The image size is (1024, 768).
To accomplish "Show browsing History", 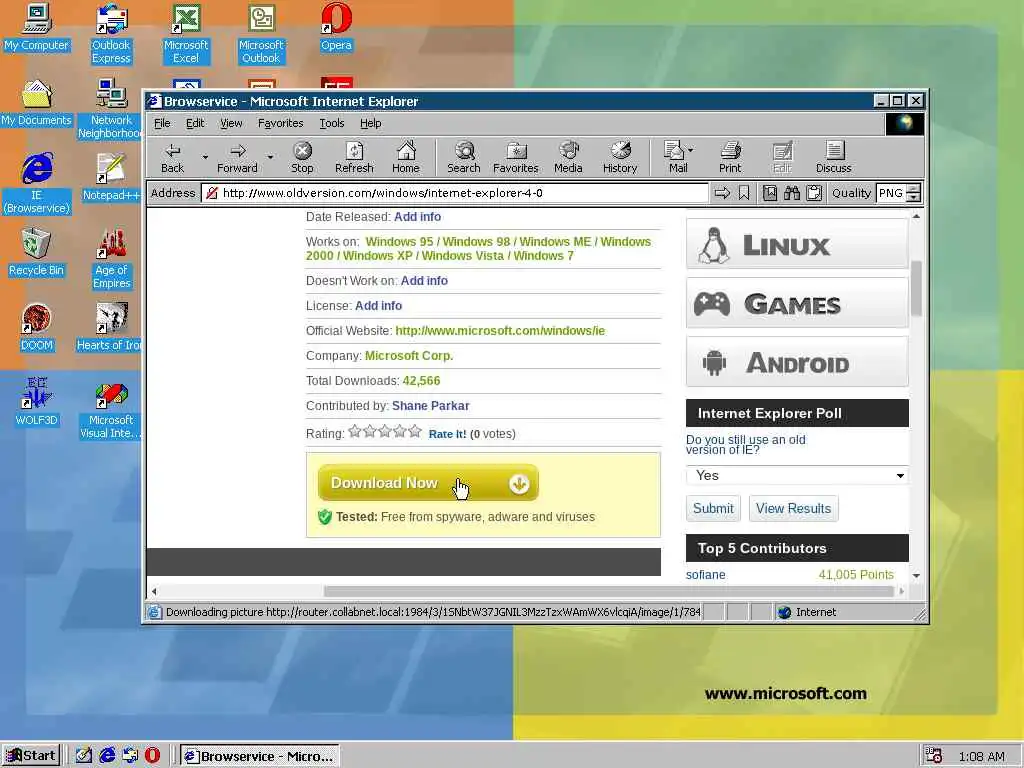I will click(620, 158).
